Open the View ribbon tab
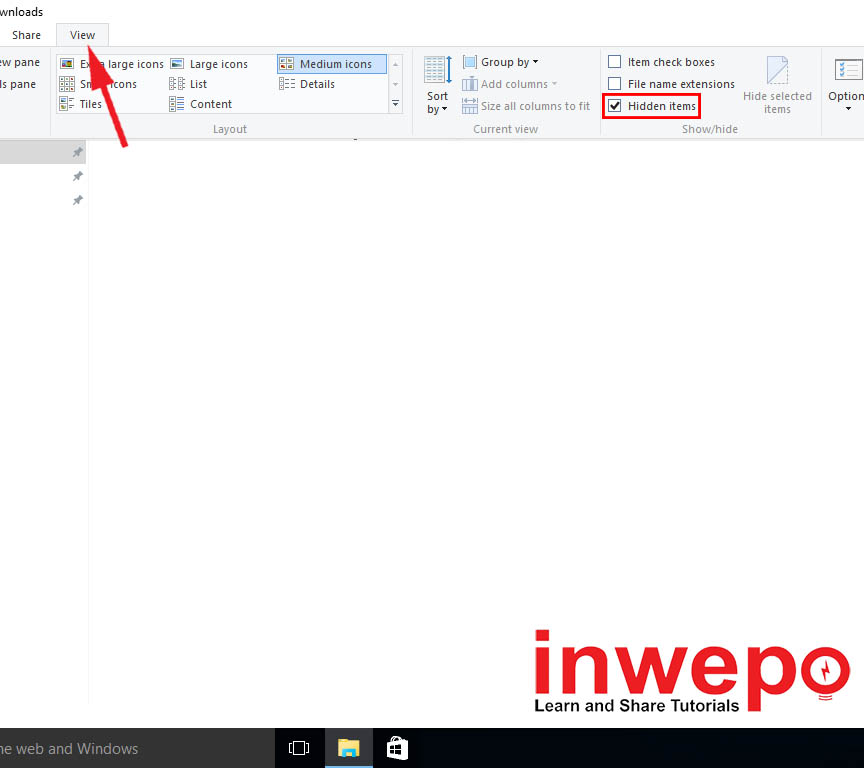The height and width of the screenshot is (768, 864). tap(82, 35)
